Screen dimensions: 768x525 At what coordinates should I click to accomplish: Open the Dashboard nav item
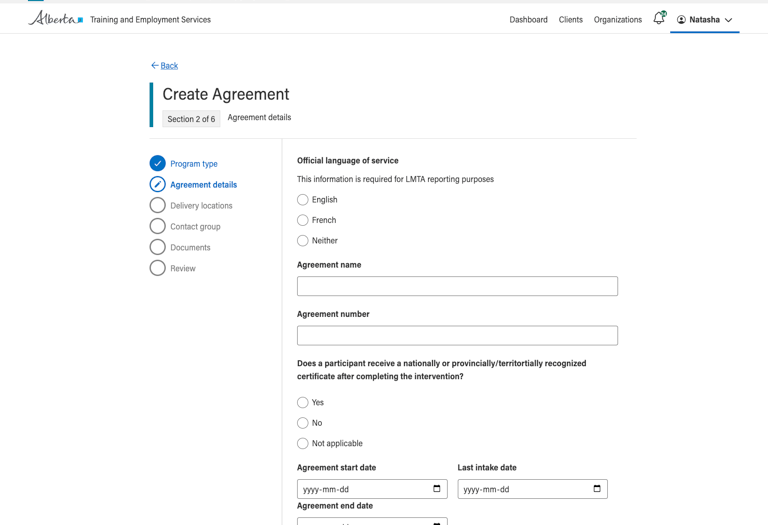(528, 20)
